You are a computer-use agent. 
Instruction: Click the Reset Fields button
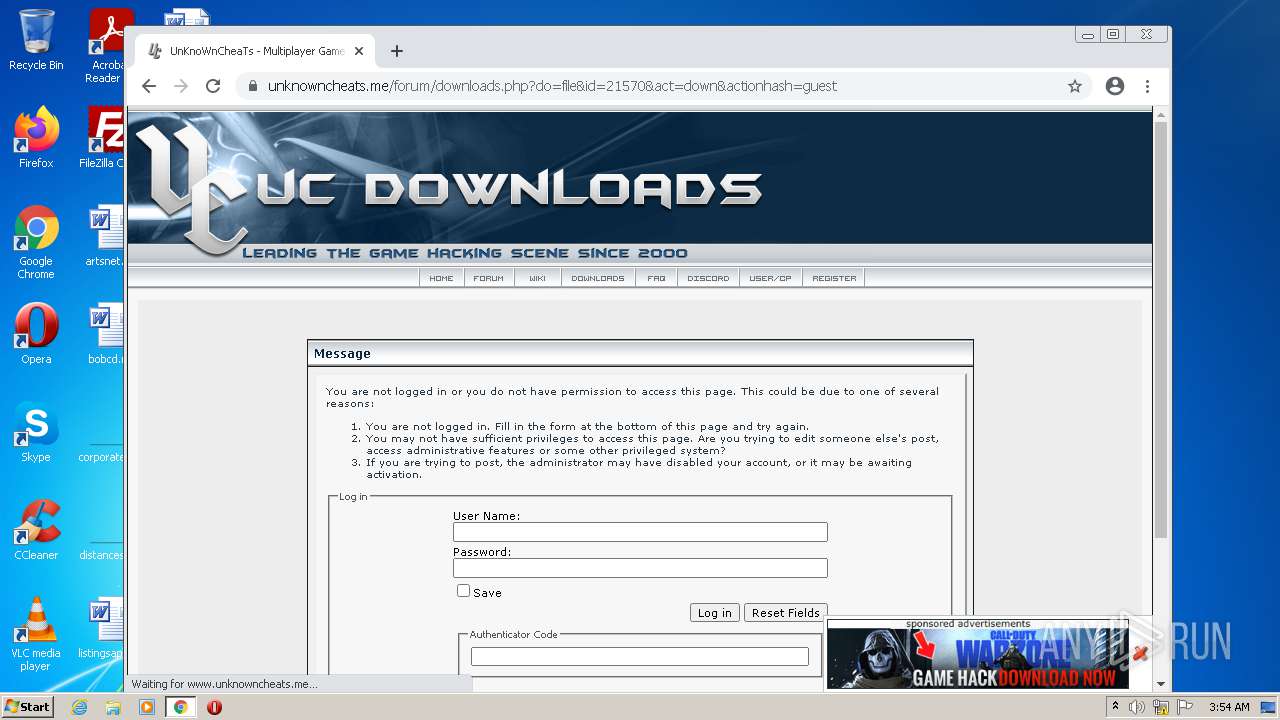[785, 613]
